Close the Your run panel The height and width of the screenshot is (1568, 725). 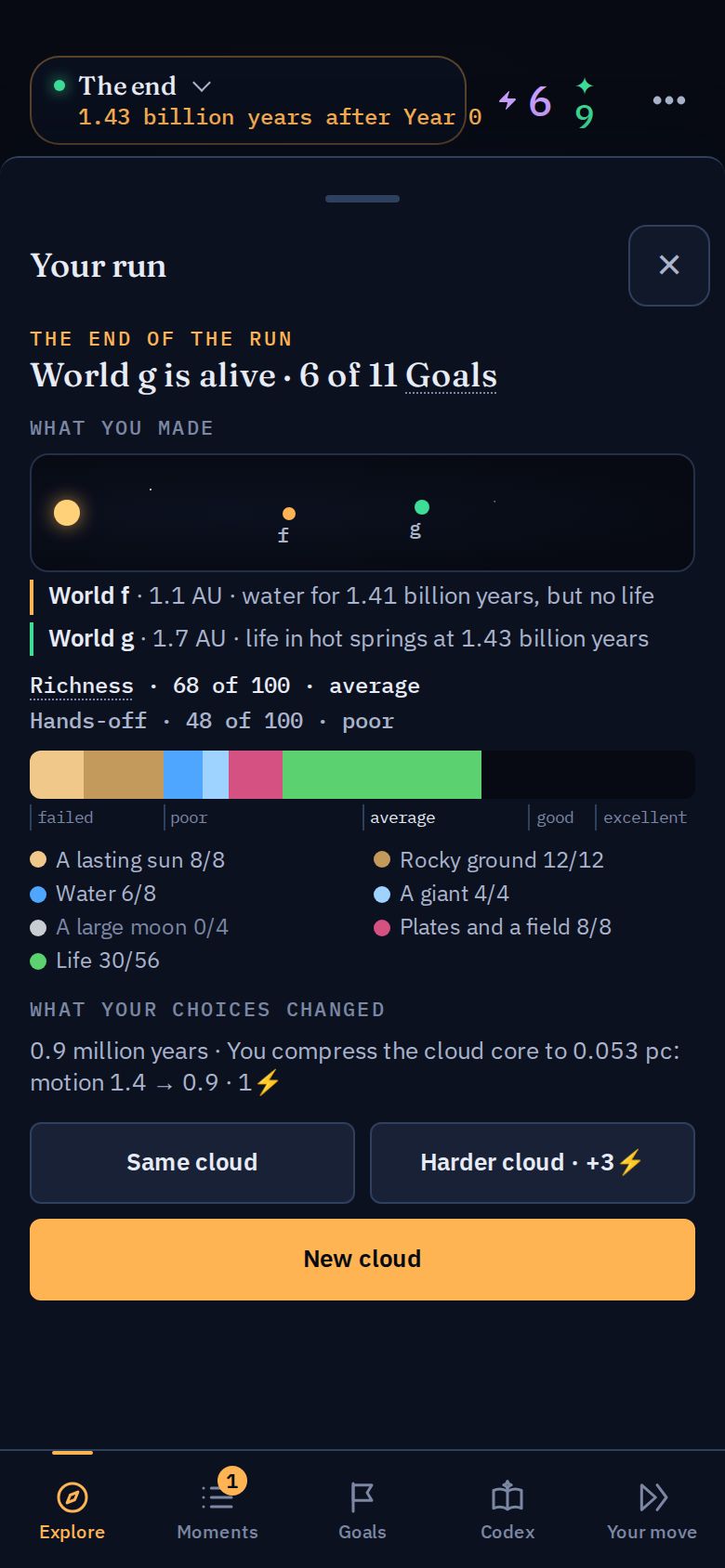[669, 266]
